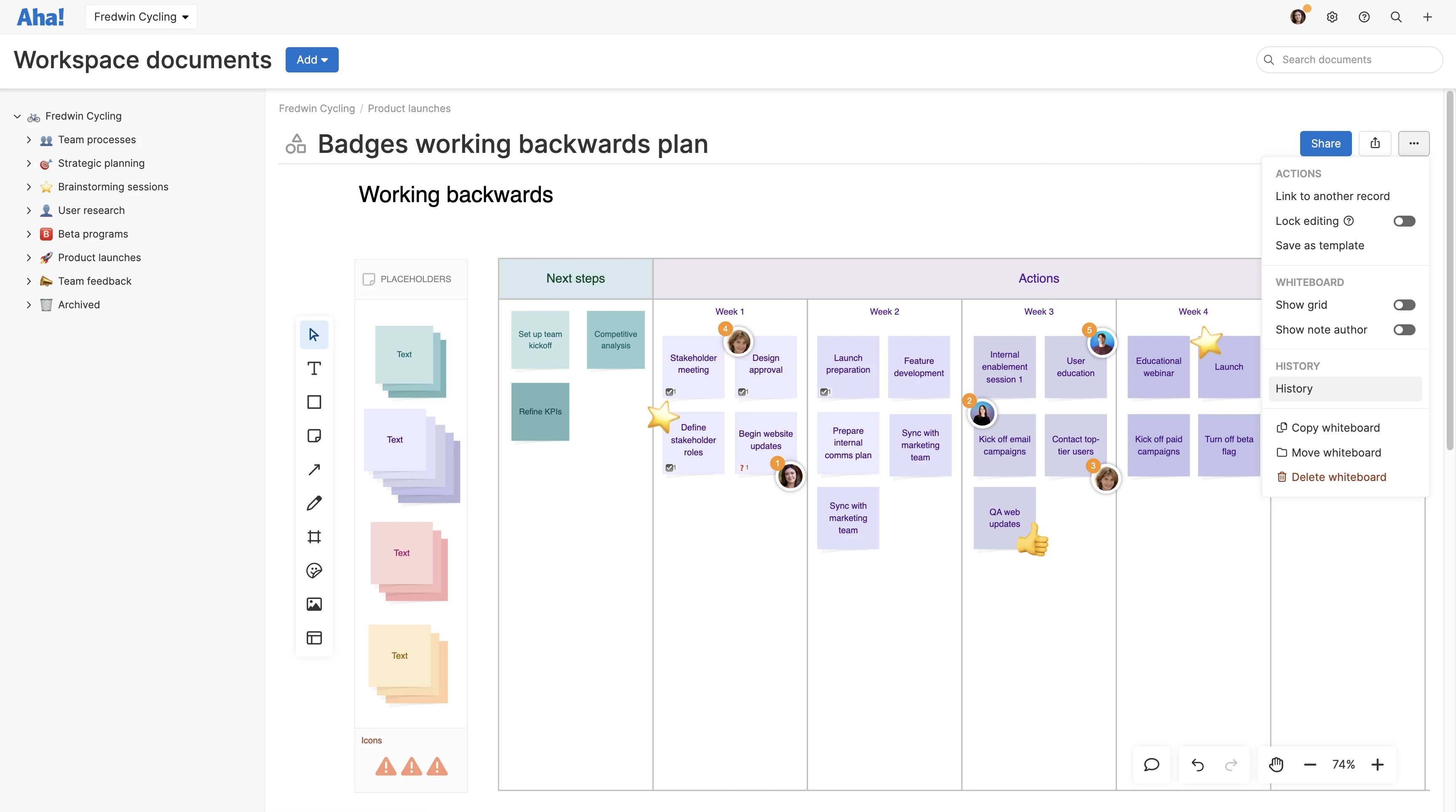Choose the arrow connector tool
The width and height of the screenshot is (1456, 812).
point(314,470)
